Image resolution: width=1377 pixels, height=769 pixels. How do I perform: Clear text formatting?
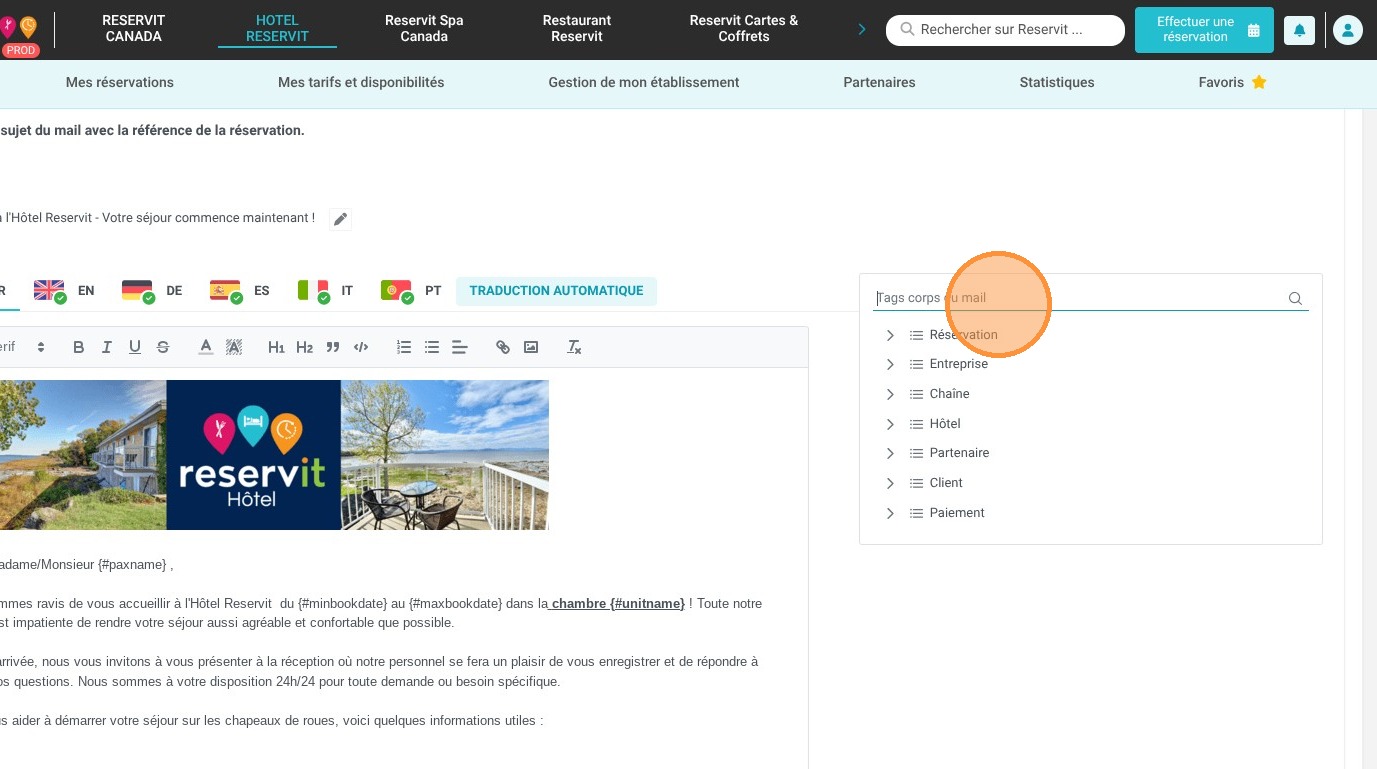coord(574,347)
